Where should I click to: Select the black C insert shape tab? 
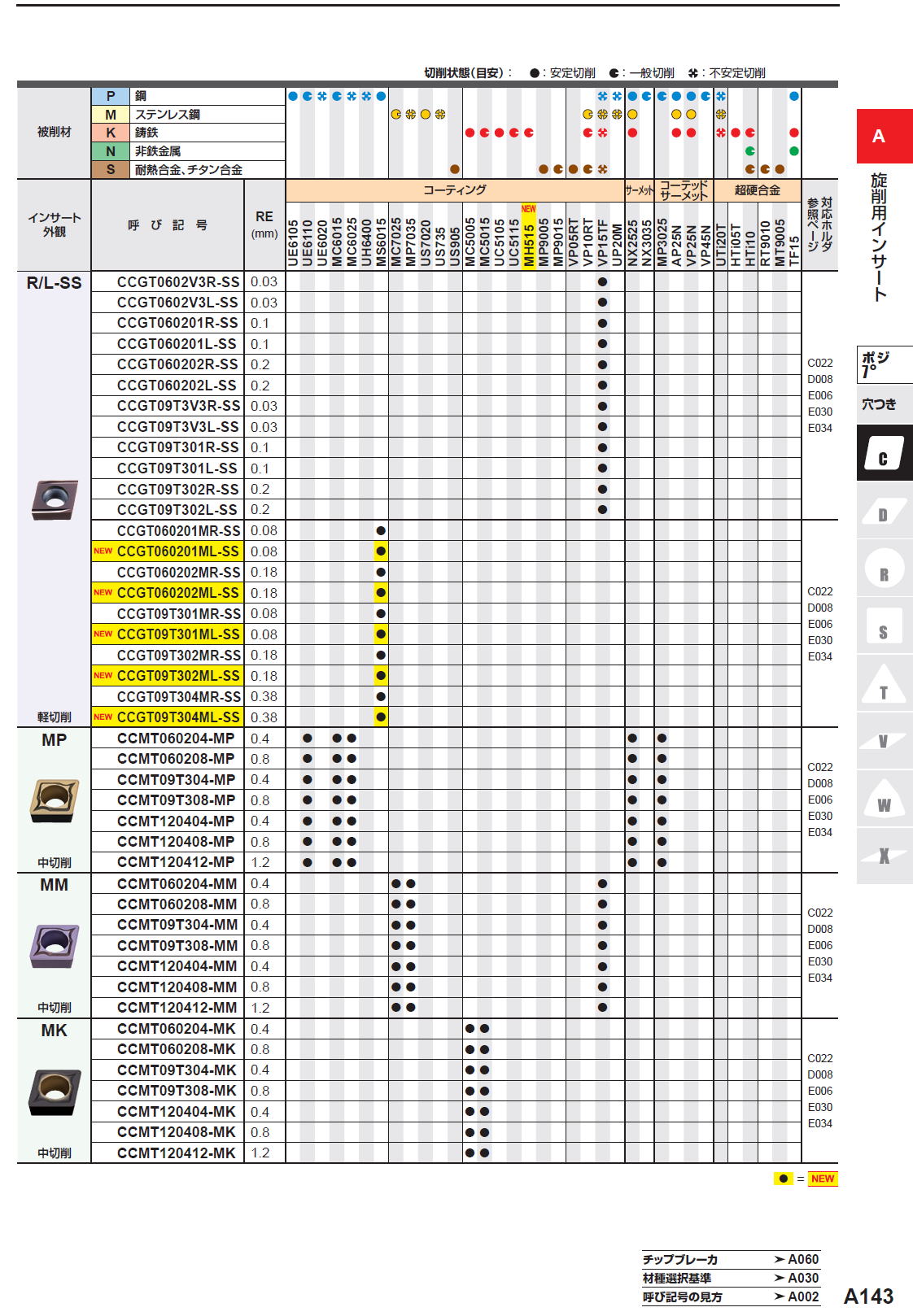(884, 454)
